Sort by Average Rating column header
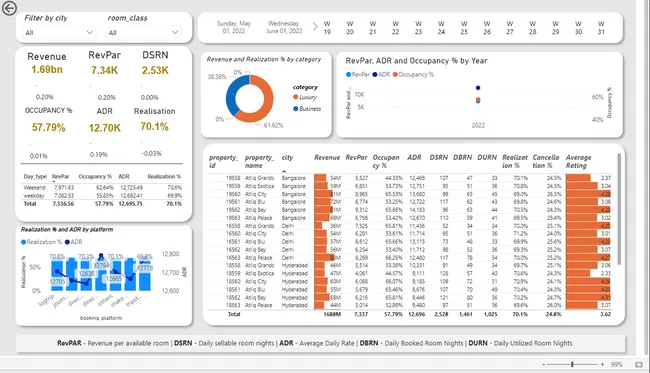This screenshot has height=373, width=650. click(578, 161)
